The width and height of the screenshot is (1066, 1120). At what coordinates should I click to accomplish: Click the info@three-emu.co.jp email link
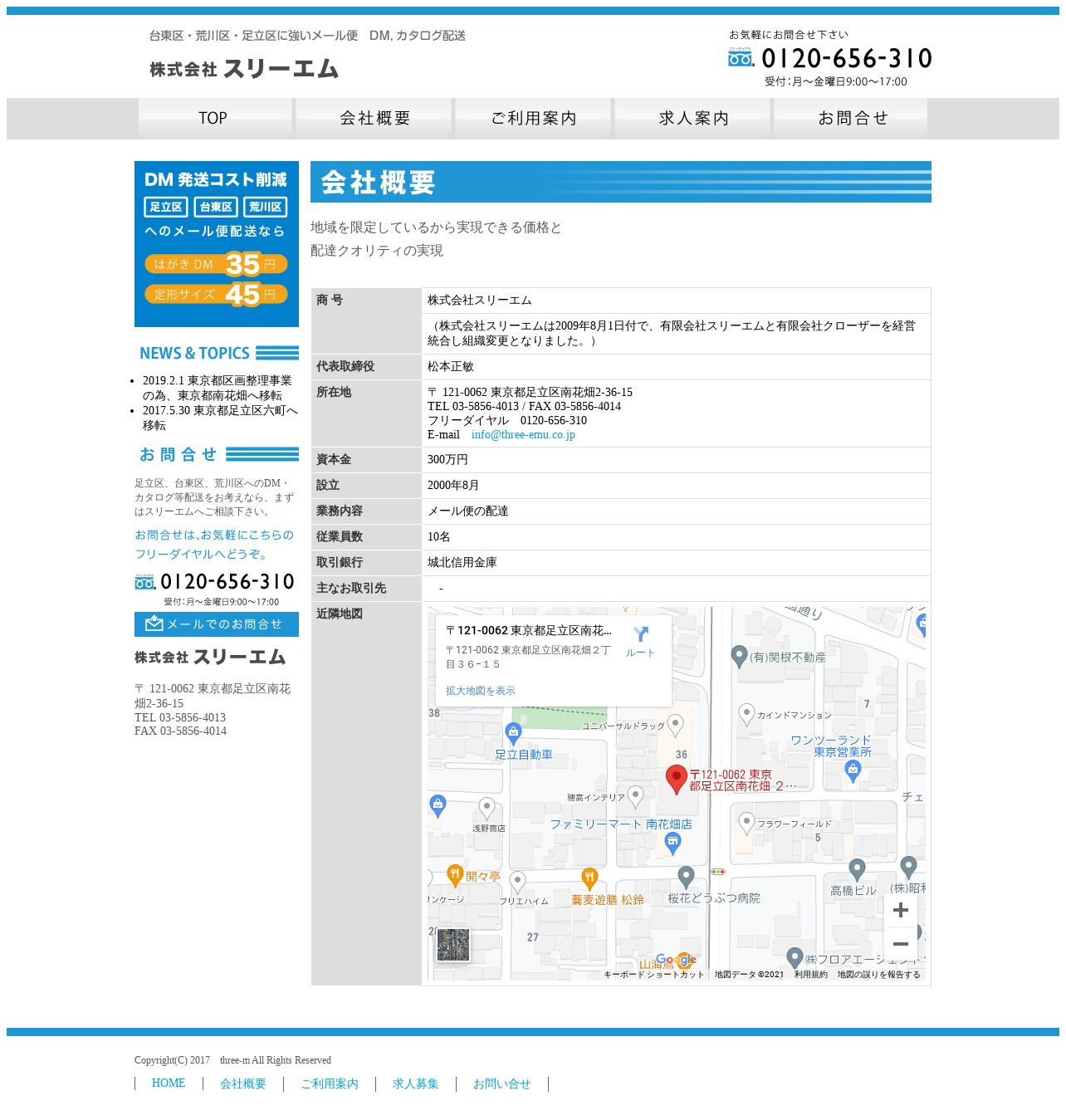(x=523, y=435)
